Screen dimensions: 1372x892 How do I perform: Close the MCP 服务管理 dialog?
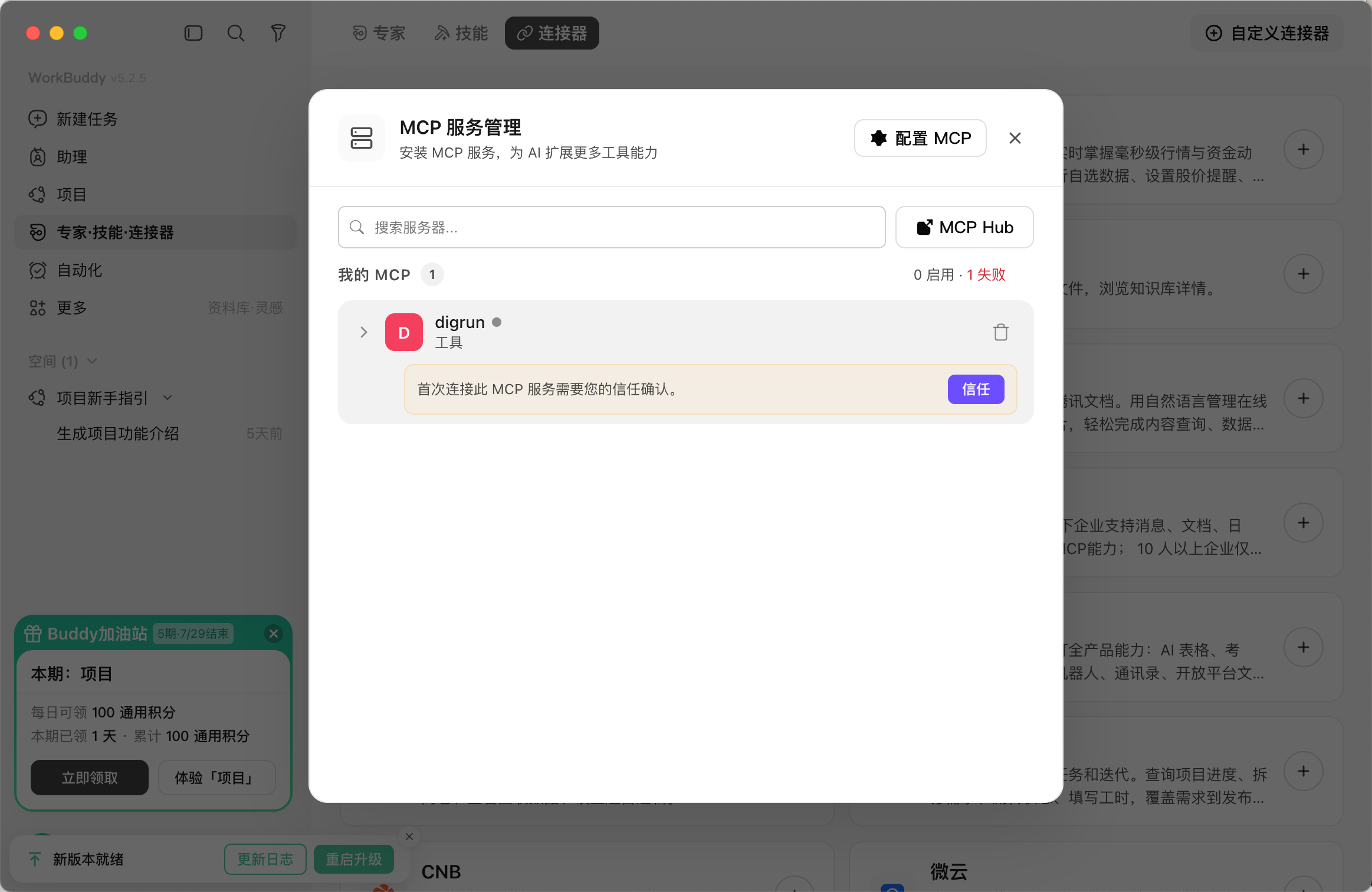[x=1015, y=138]
